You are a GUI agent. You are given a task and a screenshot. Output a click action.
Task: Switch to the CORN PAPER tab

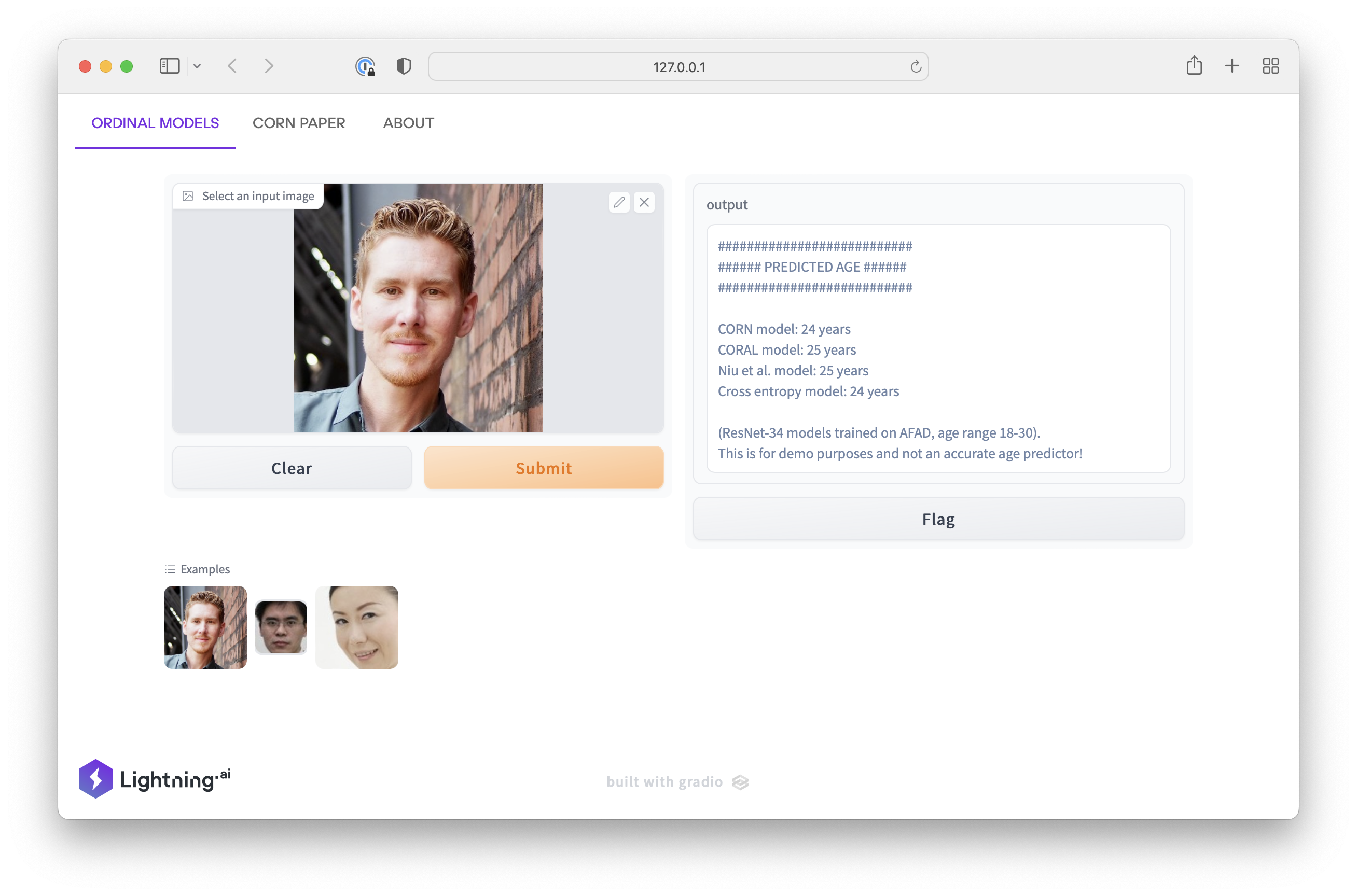click(298, 123)
